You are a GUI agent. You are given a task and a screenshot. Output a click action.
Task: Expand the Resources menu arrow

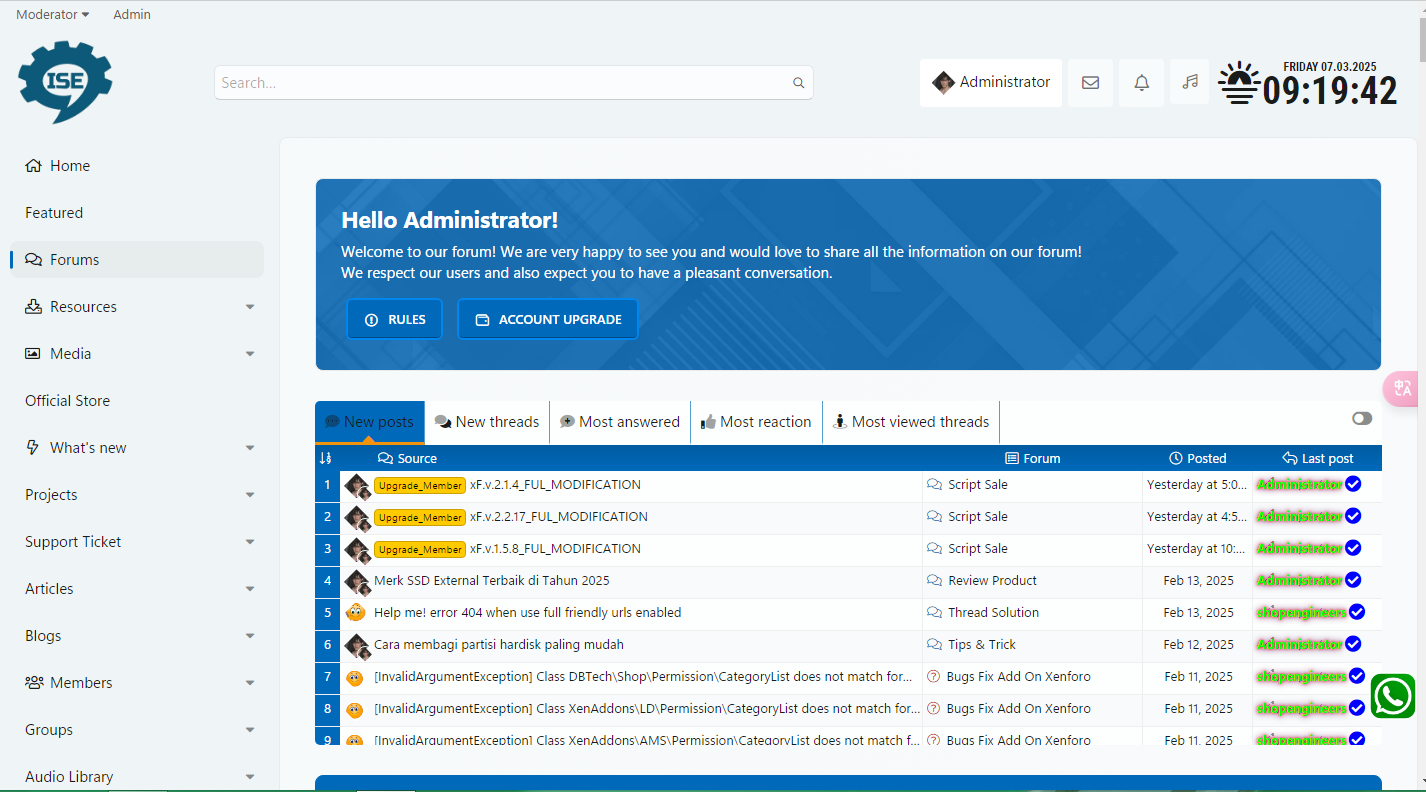click(x=250, y=307)
